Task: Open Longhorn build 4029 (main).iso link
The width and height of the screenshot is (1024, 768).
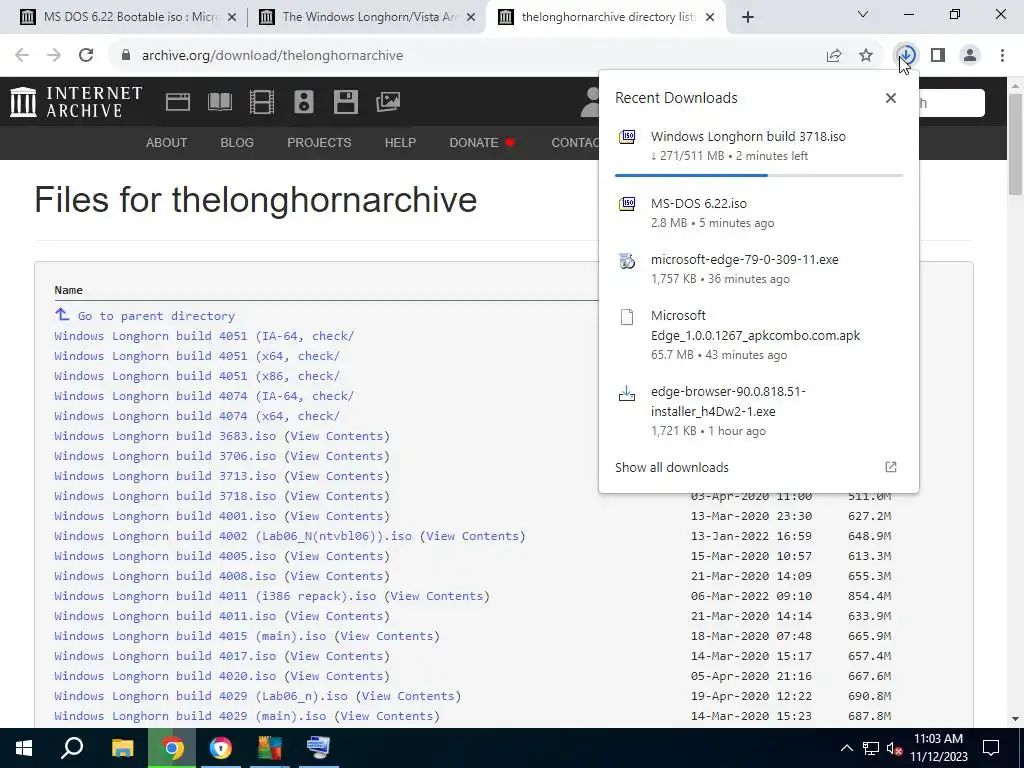Action: pyautogui.click(x=190, y=716)
